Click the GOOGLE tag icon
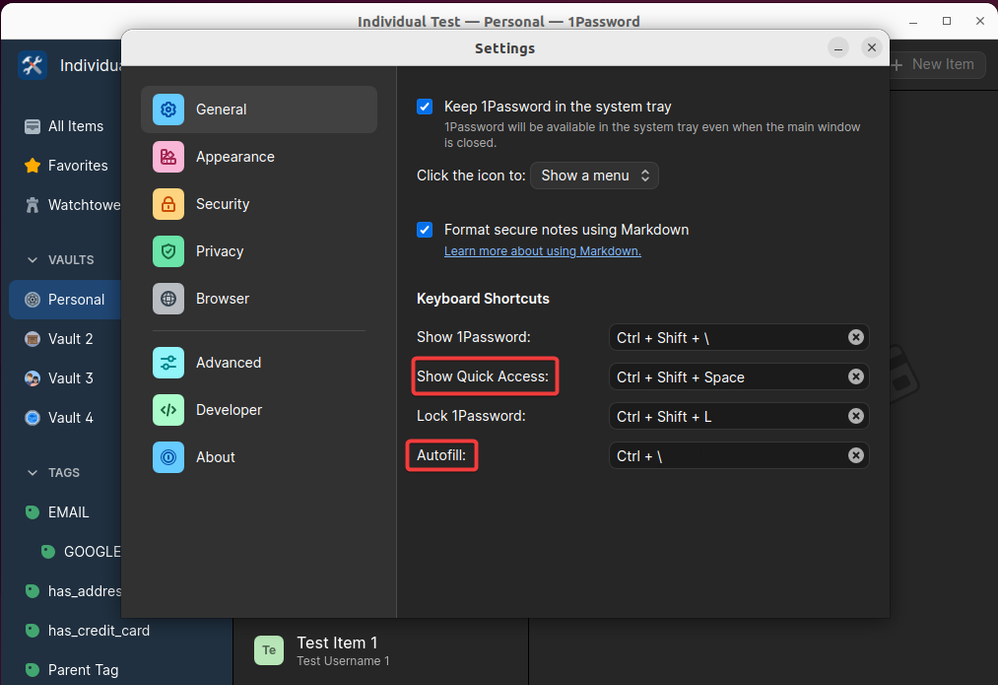 click(48, 552)
